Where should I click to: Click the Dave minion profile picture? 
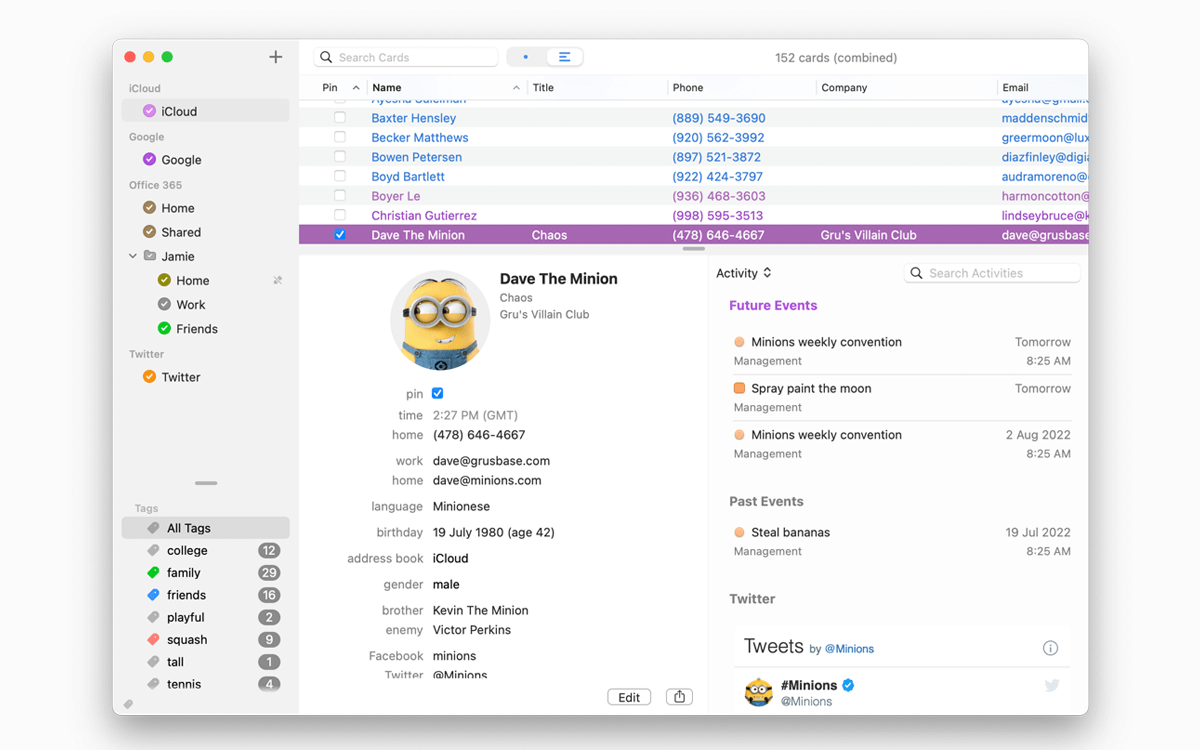[440, 320]
